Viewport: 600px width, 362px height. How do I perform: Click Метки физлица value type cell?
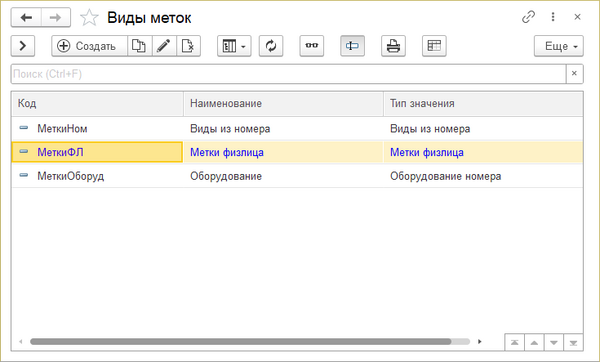coord(483,152)
